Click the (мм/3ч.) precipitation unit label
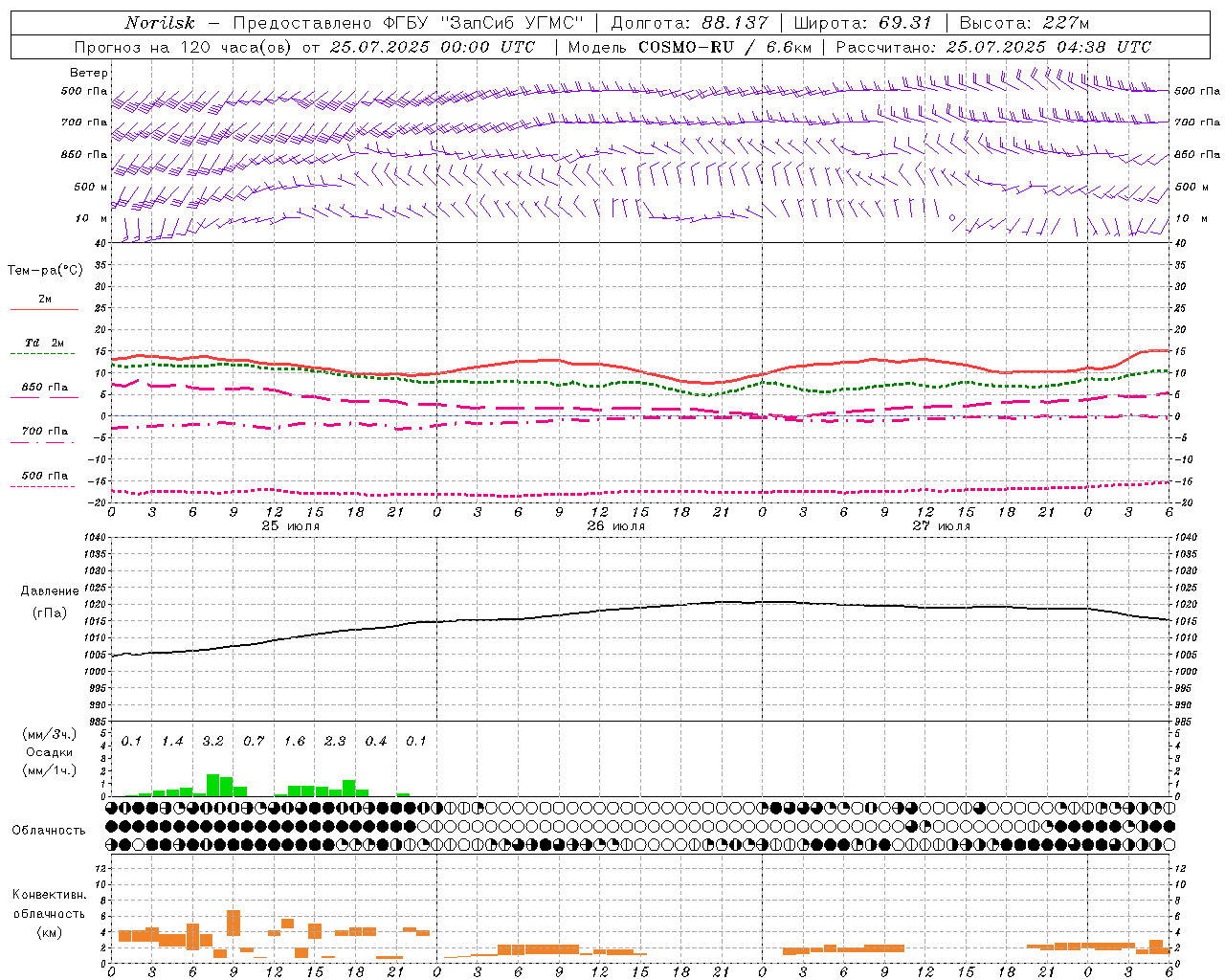1225x980 pixels. point(51,734)
